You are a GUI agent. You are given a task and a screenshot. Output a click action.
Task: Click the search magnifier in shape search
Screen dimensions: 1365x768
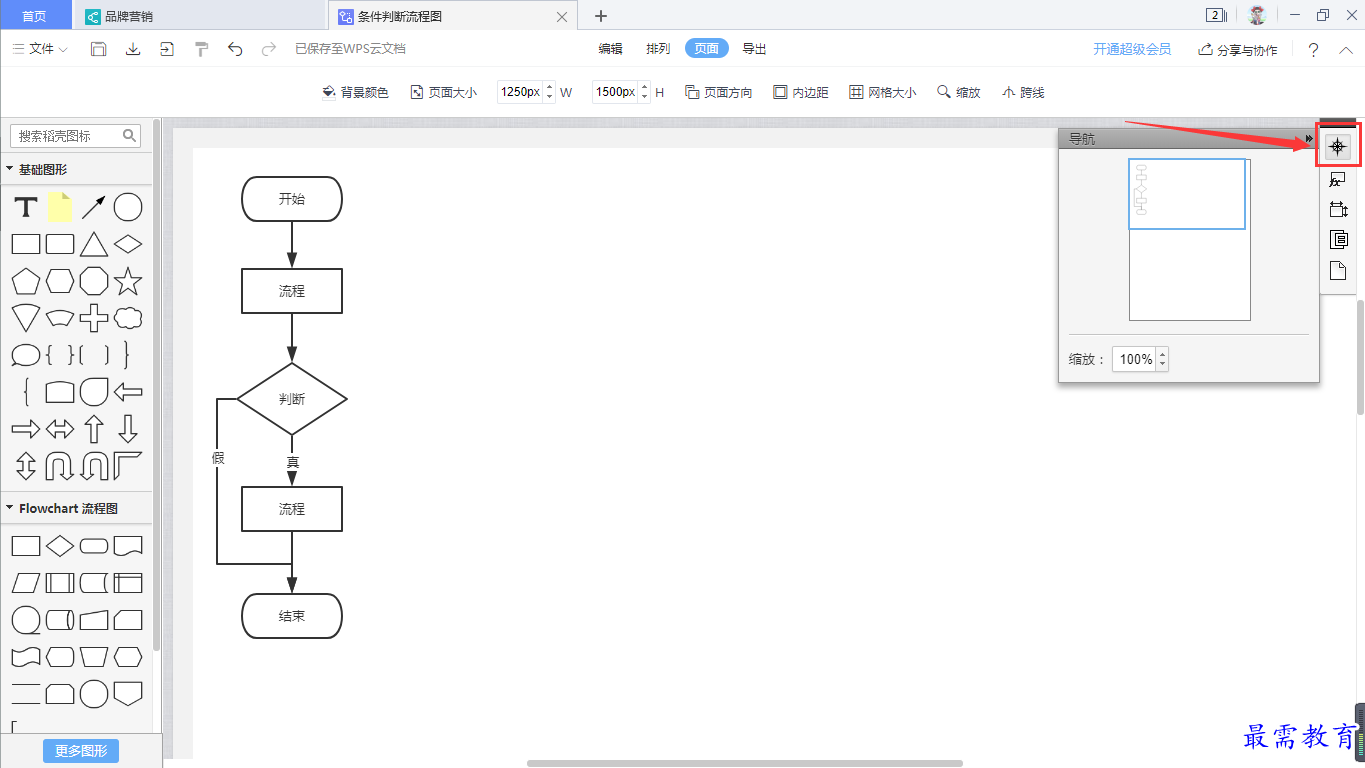129,135
